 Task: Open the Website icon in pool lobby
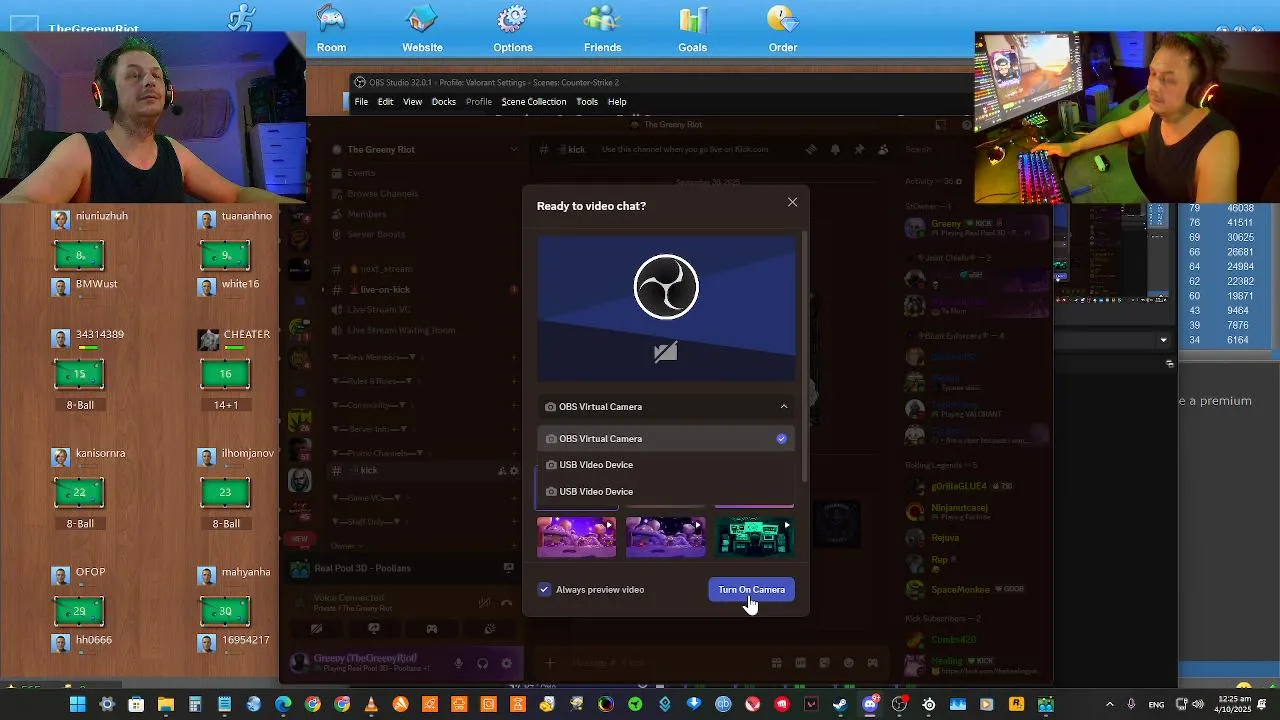(422, 29)
